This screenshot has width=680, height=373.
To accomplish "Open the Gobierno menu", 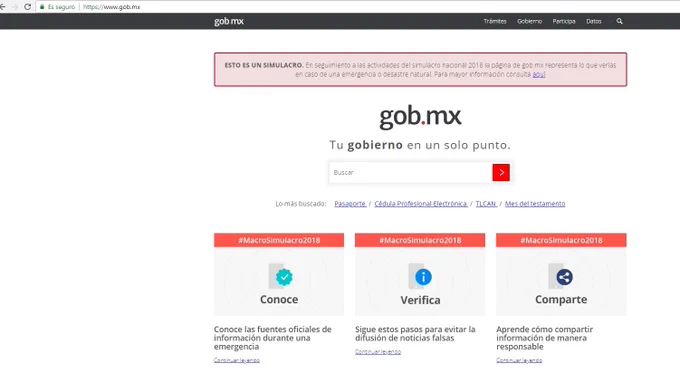I will pyautogui.click(x=529, y=21).
